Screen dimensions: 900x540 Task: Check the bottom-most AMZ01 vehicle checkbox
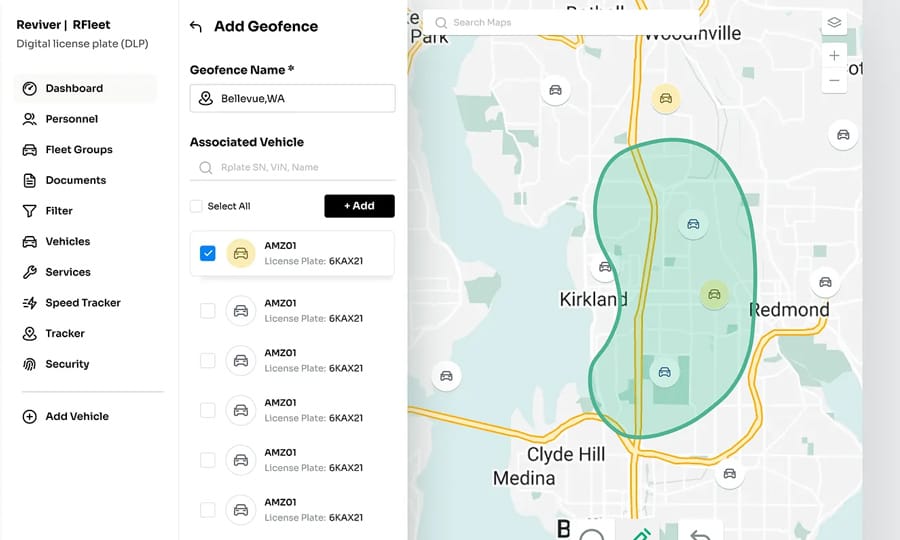coord(208,510)
